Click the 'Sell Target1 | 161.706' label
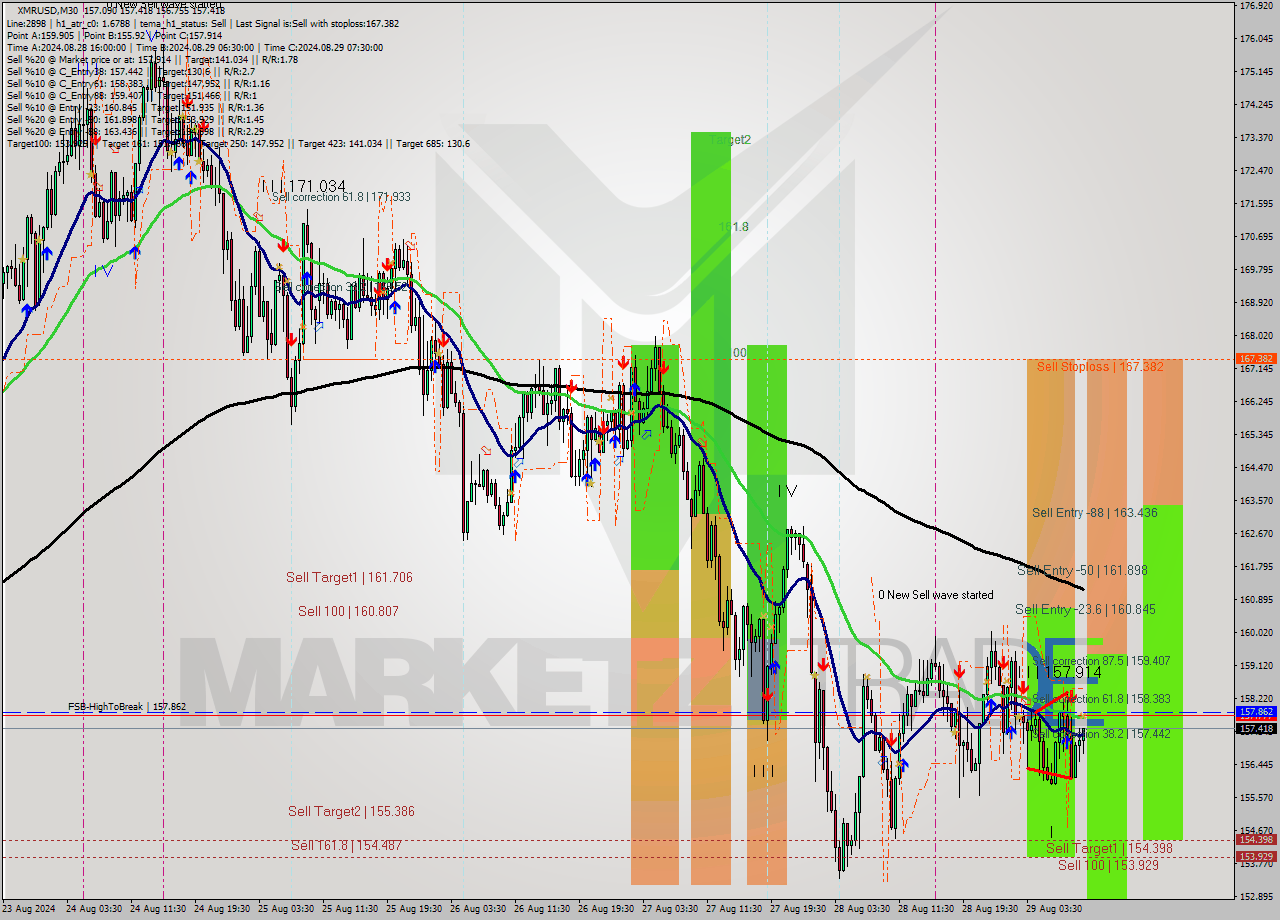Viewport: 1280px width, 920px height. (x=349, y=577)
